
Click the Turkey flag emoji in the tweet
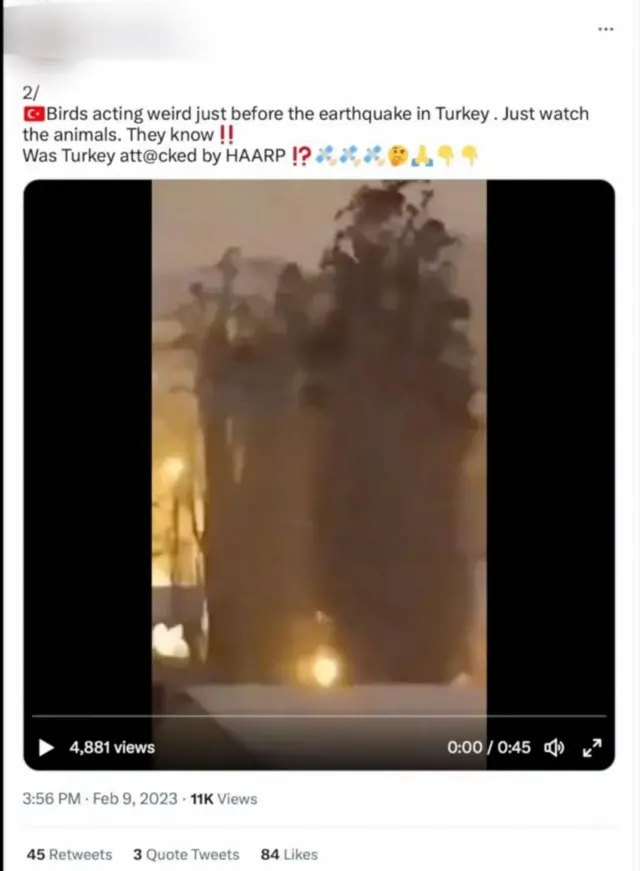pyautogui.click(x=33, y=114)
